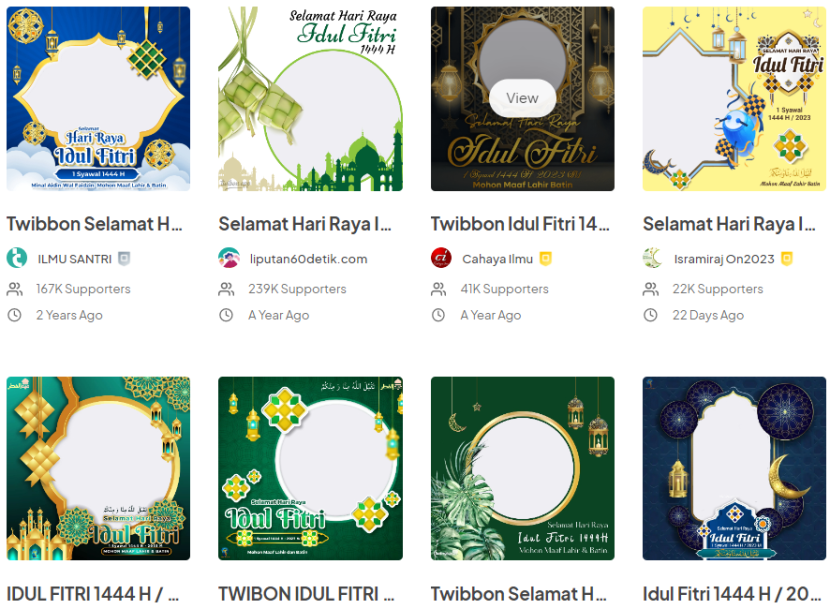
Task: Click the supporters icon next to 239K Supporters
Action: point(226,289)
